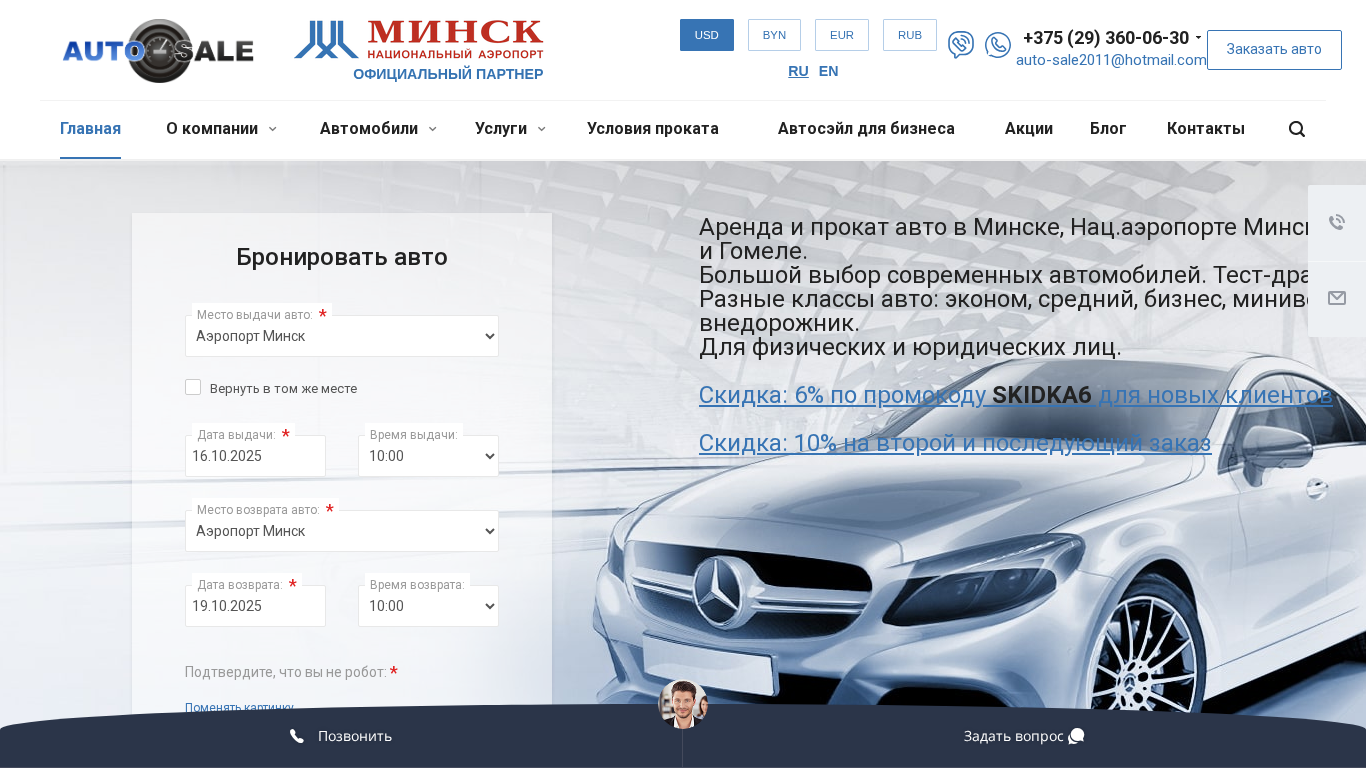This screenshot has width=1366, height=768.
Task: Click phone number +375 (29) 360-06-30
Action: tap(1106, 38)
